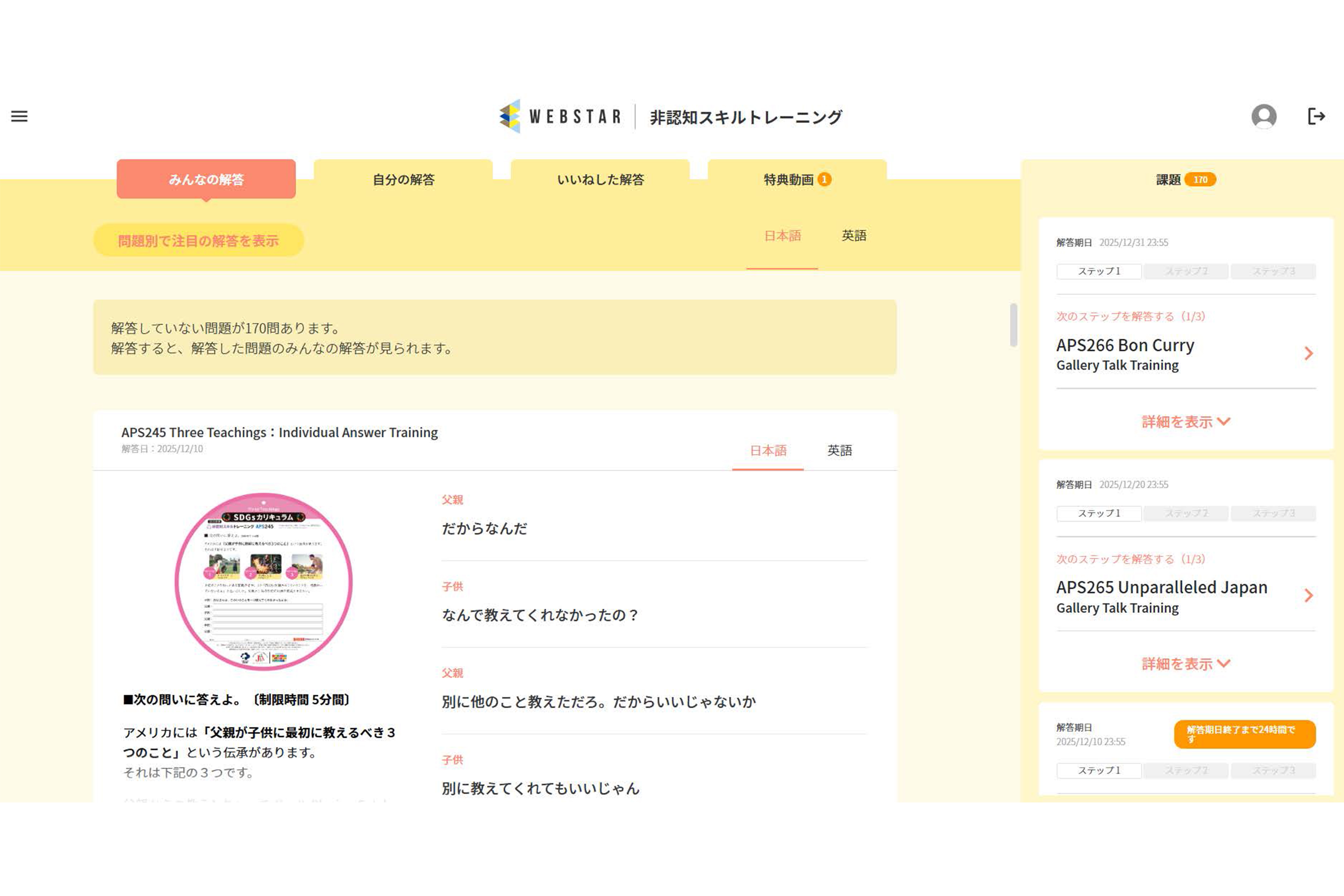1344x896 pixels.
Task: Click the user profile avatar
Action: [1264, 116]
